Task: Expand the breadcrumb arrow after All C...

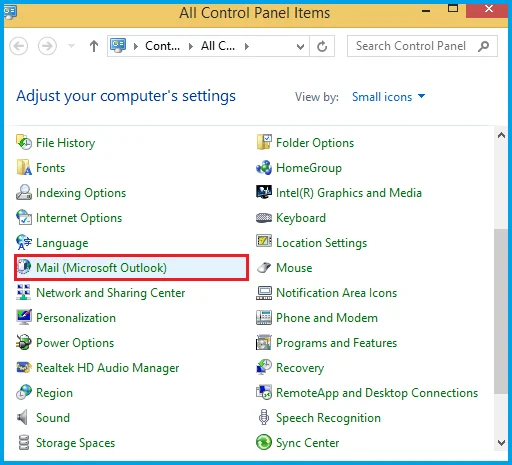Action: click(247, 46)
